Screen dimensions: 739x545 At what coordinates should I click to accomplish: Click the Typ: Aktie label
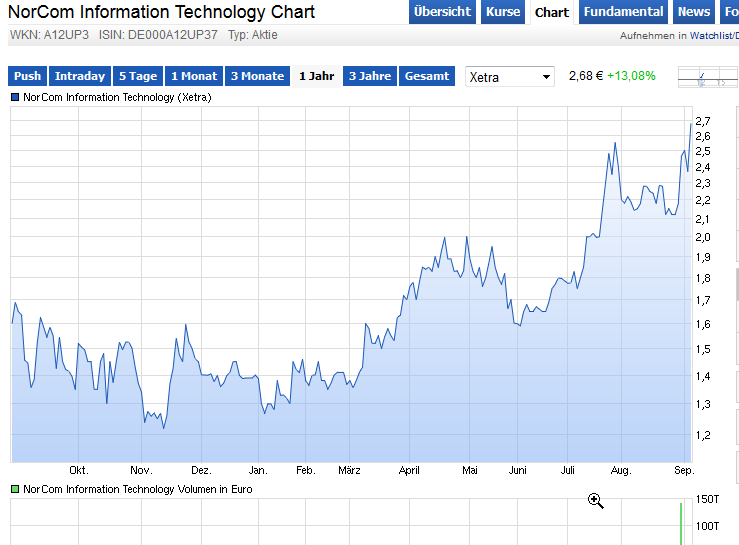click(x=253, y=35)
